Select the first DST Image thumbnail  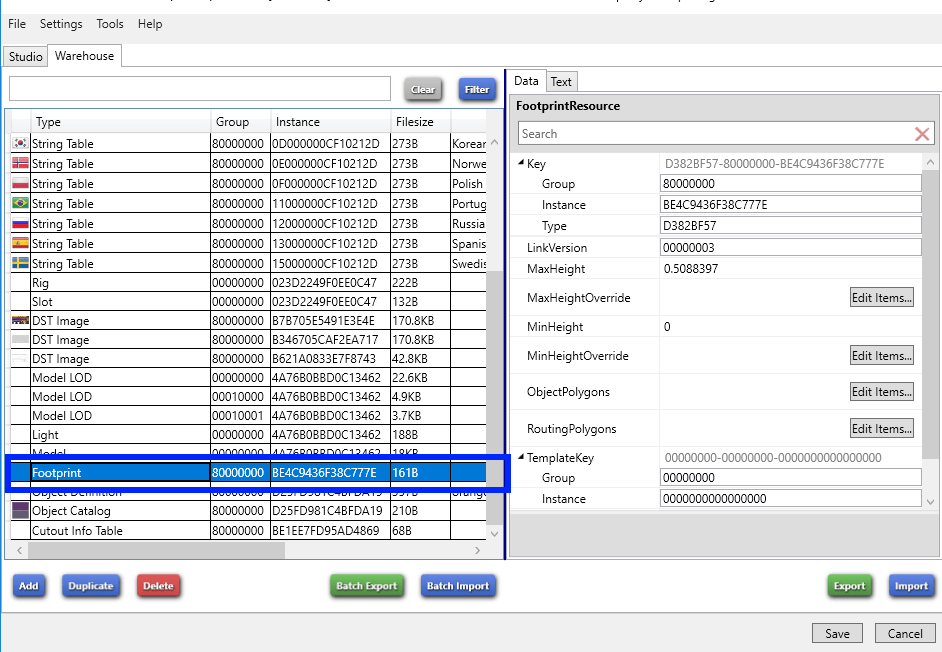tap(20, 321)
